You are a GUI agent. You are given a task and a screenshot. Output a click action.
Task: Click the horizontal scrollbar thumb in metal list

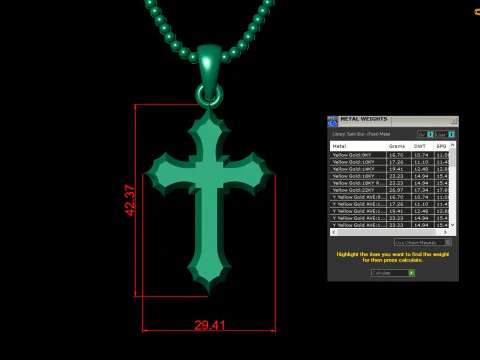386,232
